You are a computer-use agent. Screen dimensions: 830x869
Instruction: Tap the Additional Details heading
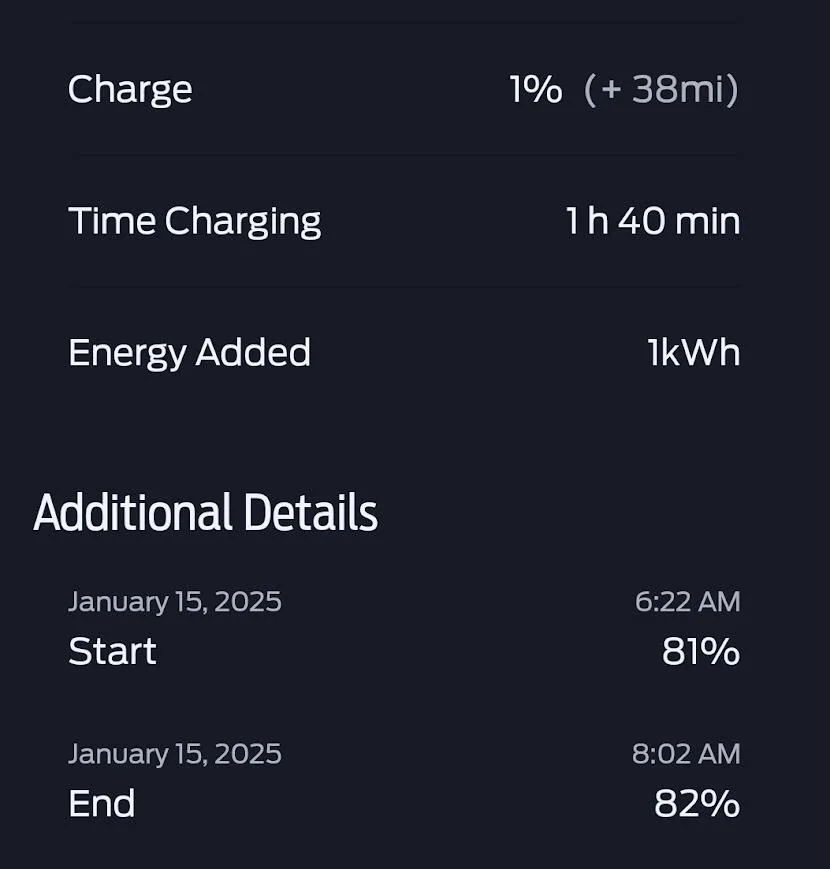(206, 513)
